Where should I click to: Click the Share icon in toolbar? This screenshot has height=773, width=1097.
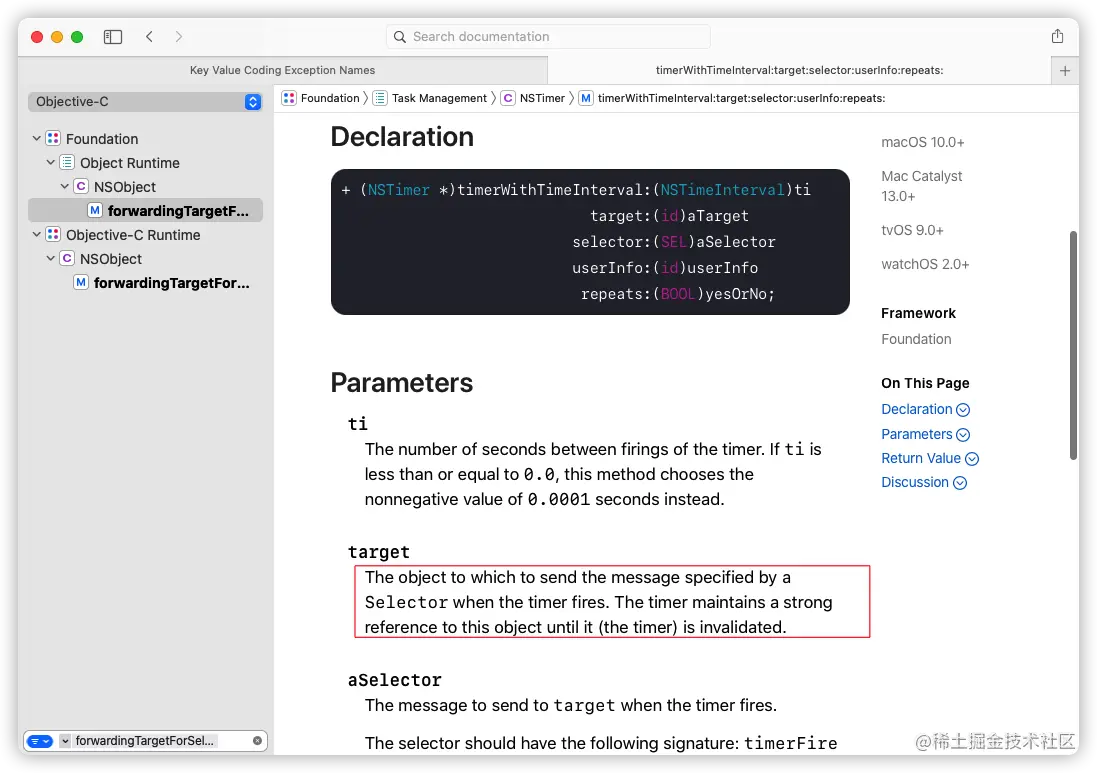(x=1057, y=36)
